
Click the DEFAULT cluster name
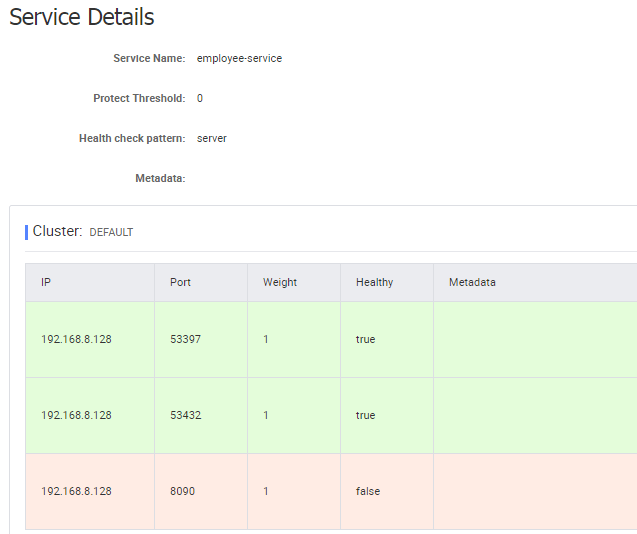tap(111, 233)
